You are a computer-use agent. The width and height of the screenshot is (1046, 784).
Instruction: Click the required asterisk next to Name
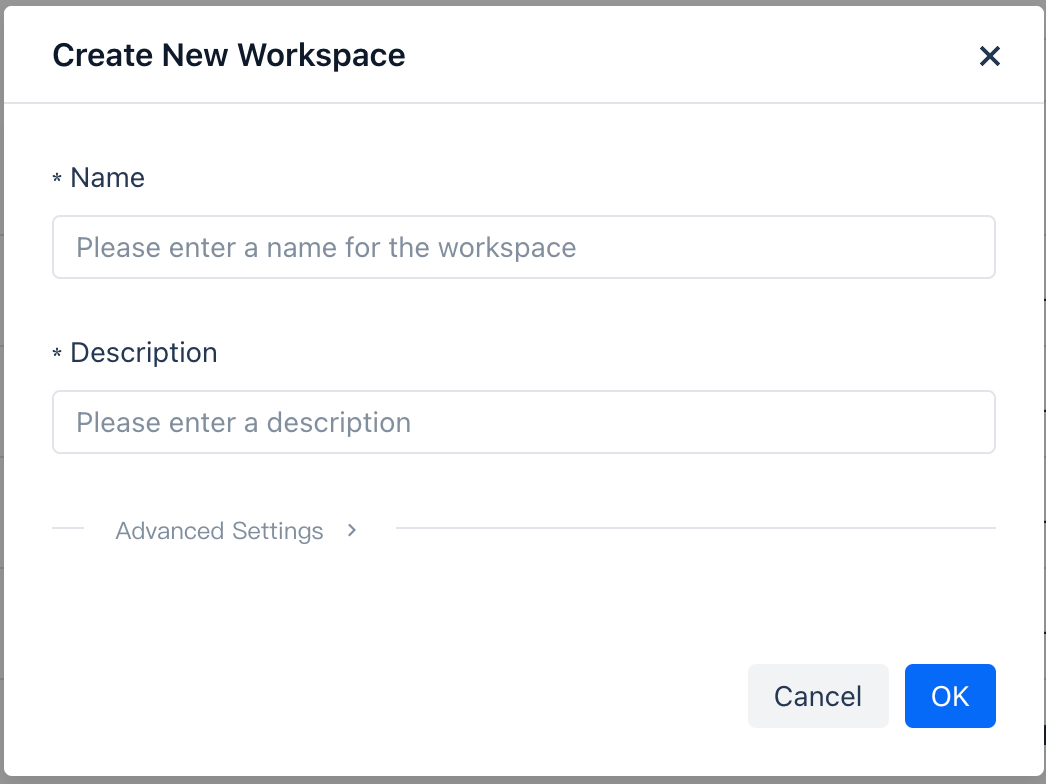57,179
